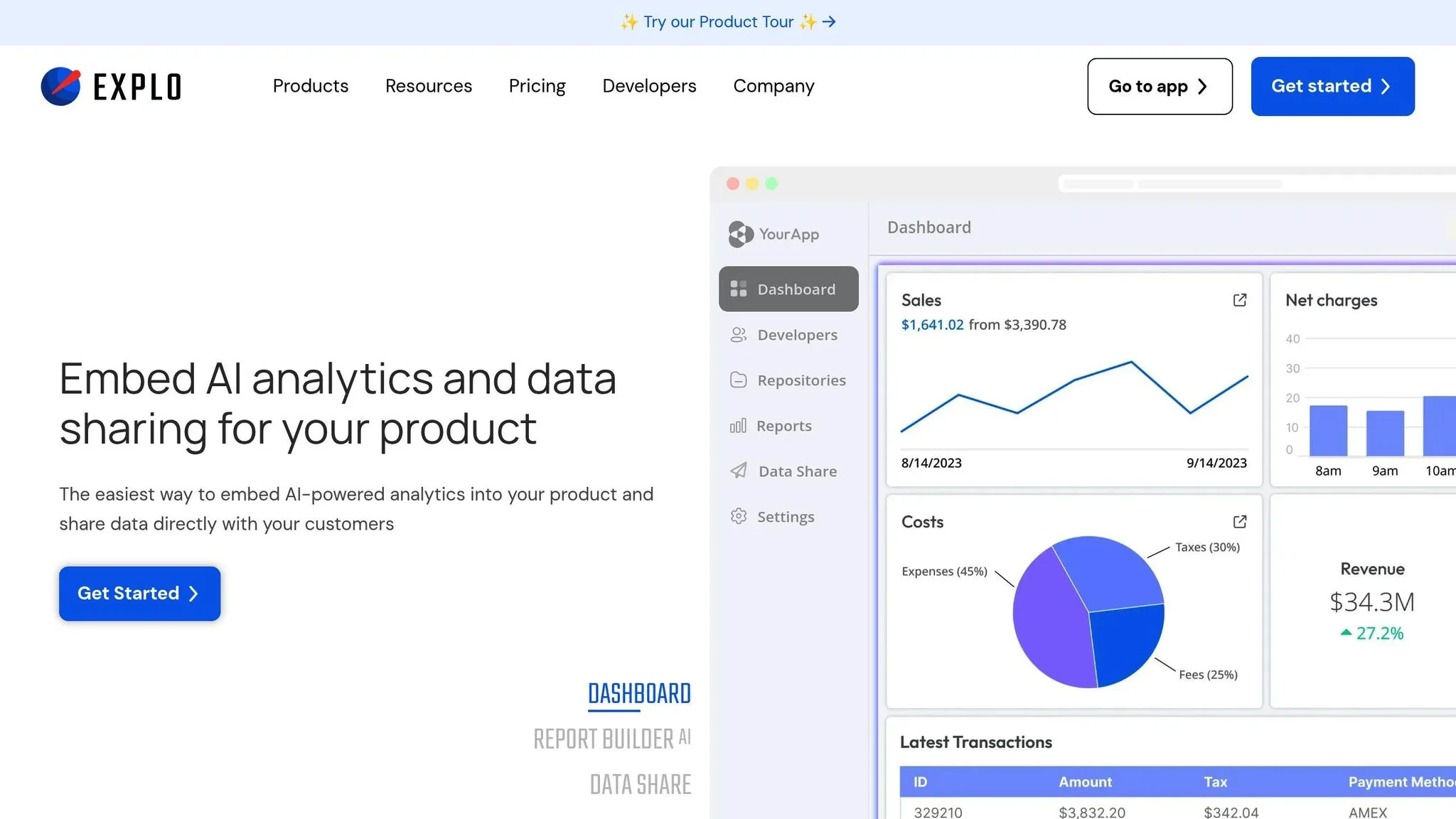
Task: Click the Reports bar chart icon
Action: tap(738, 426)
